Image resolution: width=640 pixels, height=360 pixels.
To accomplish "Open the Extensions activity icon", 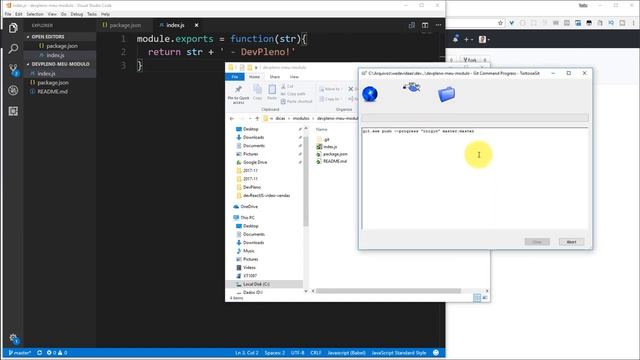I will 13,111.
